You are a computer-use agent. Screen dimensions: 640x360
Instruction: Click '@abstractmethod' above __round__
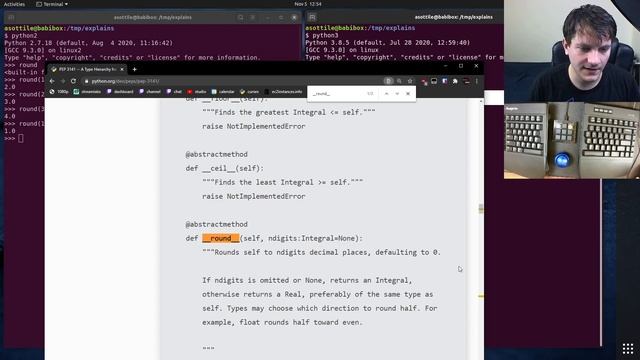tap(216, 224)
